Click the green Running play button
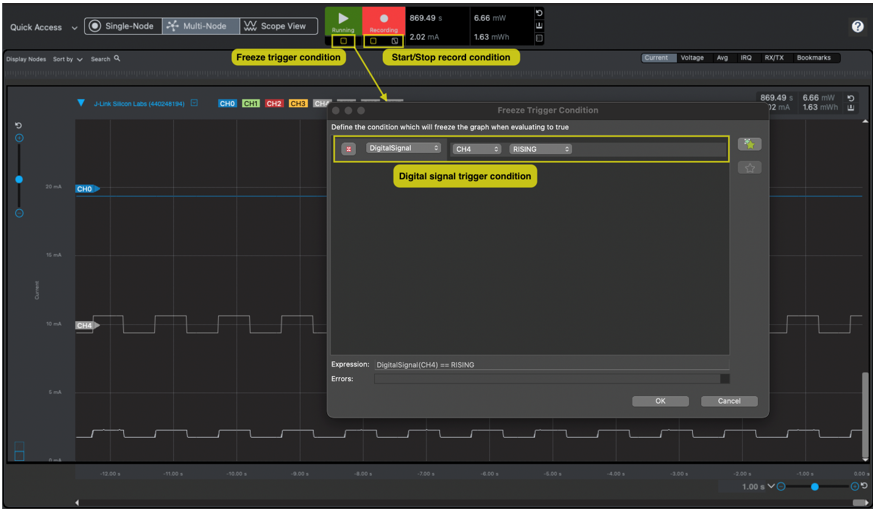Image resolution: width=877 pixels, height=512 pixels. tap(343, 19)
